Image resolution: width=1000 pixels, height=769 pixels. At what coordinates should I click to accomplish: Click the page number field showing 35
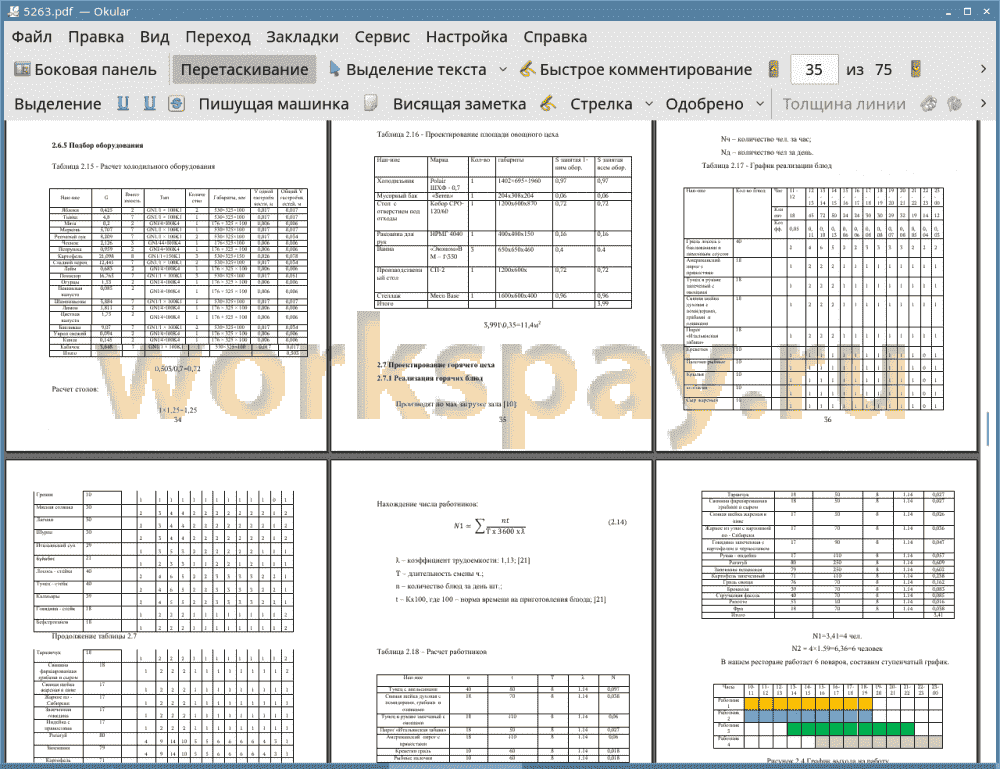pos(814,70)
